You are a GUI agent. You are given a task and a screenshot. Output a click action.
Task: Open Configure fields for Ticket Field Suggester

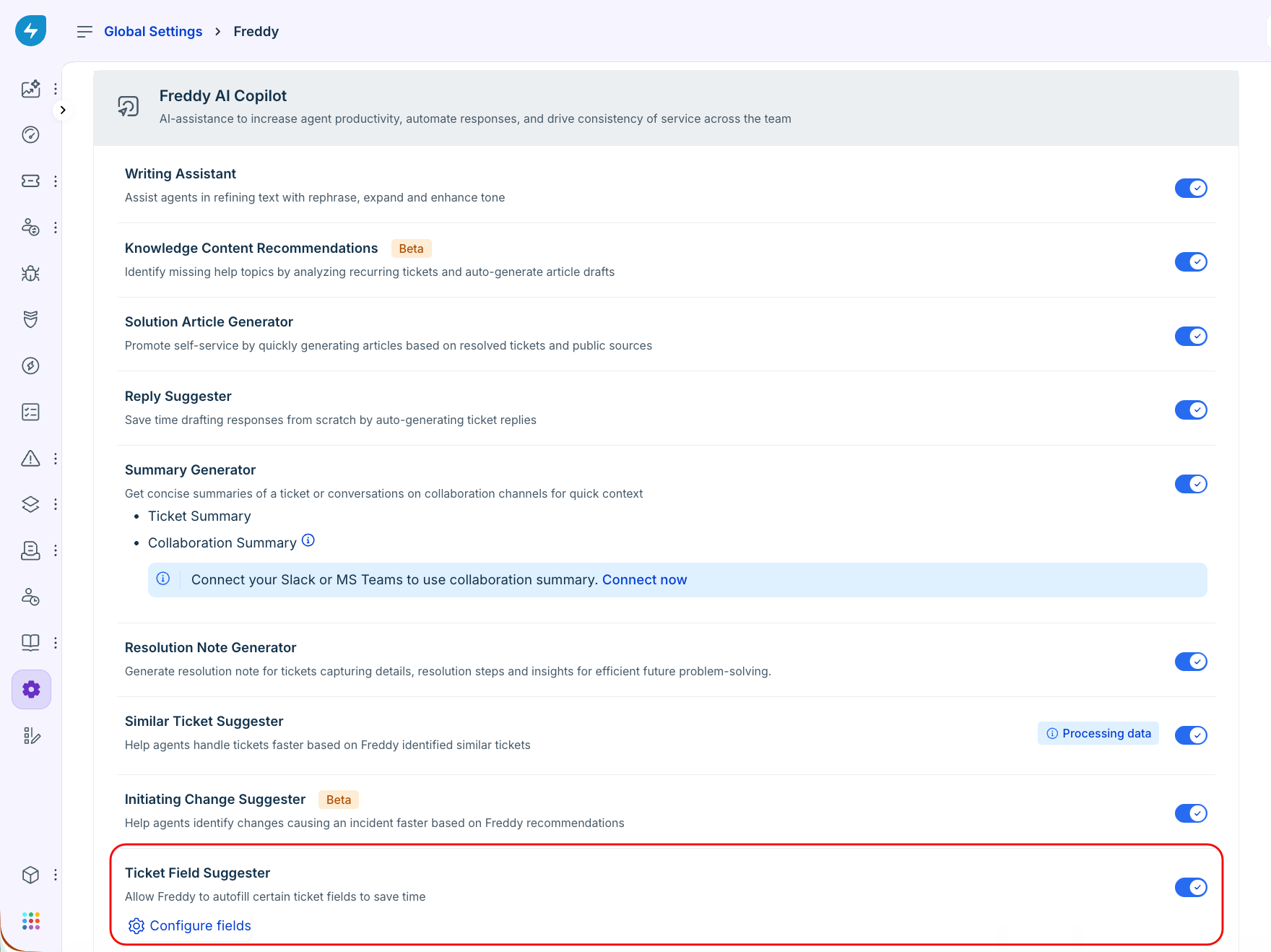click(x=190, y=926)
